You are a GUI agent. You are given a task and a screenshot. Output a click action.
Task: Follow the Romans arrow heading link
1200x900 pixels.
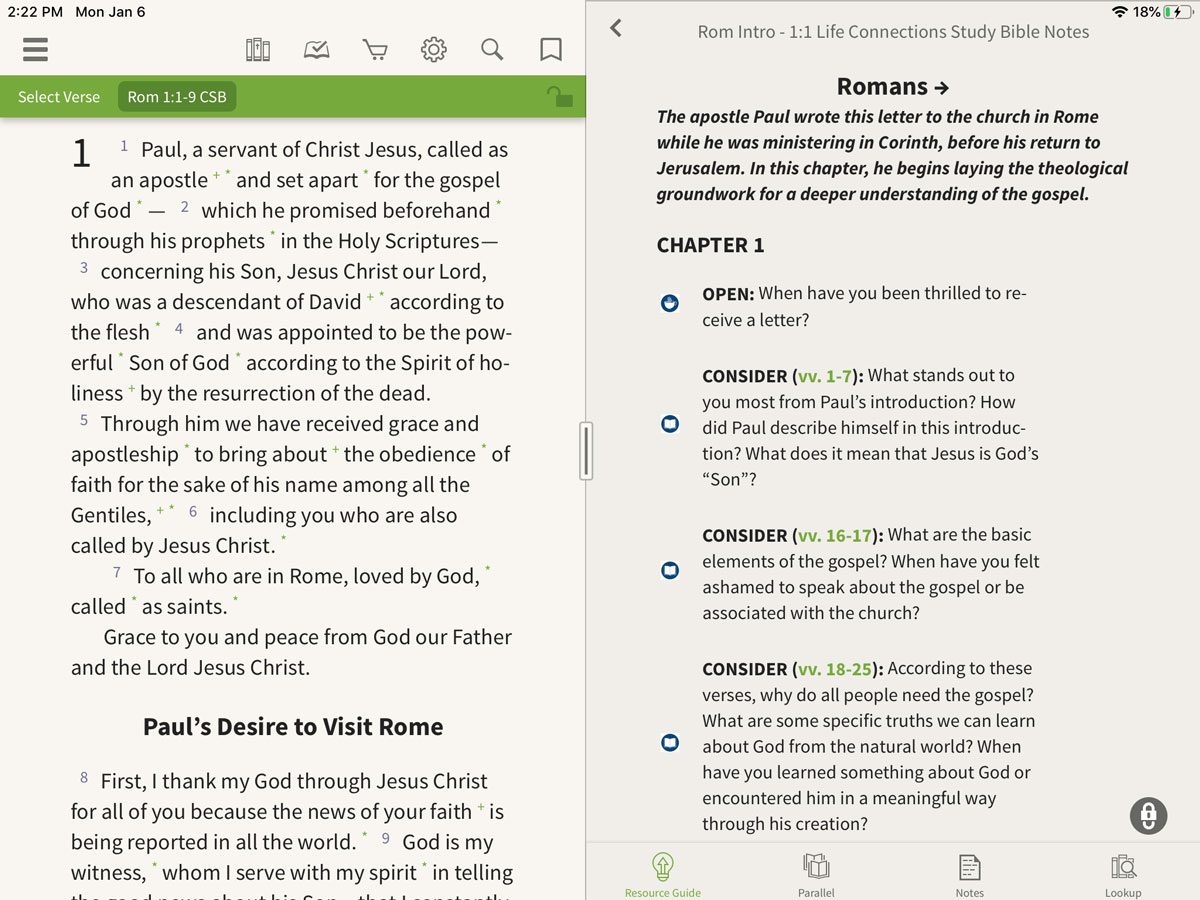pos(892,86)
